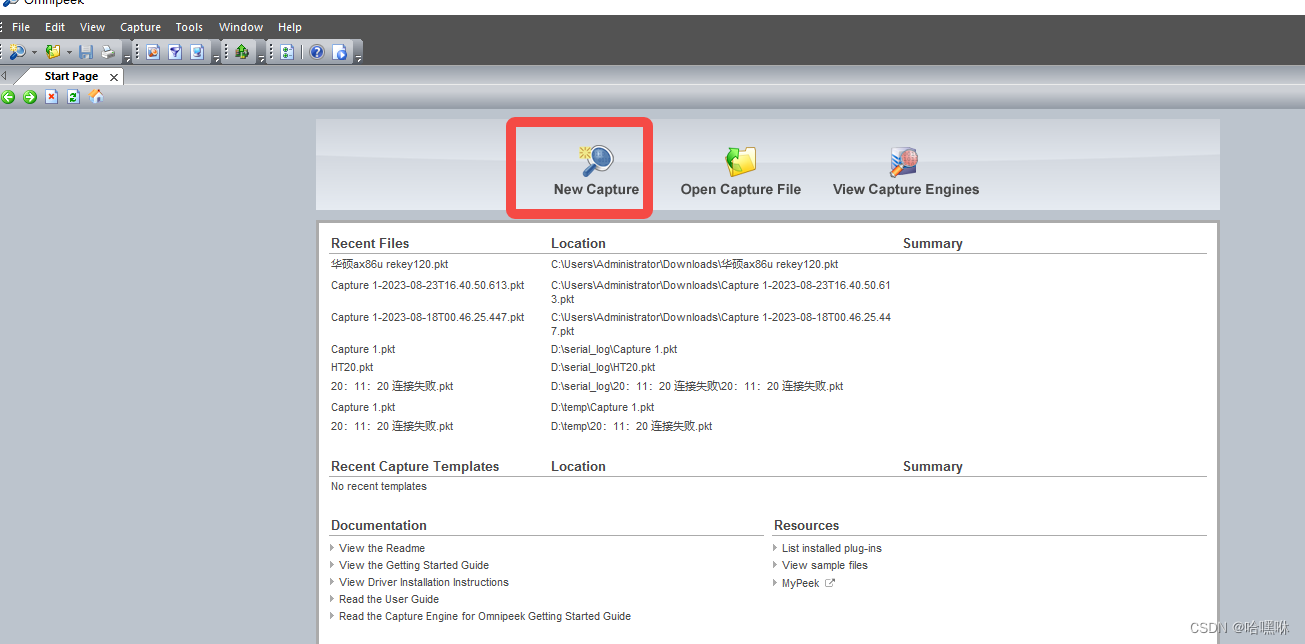Open View Driver Installation Instructions link

click(424, 582)
